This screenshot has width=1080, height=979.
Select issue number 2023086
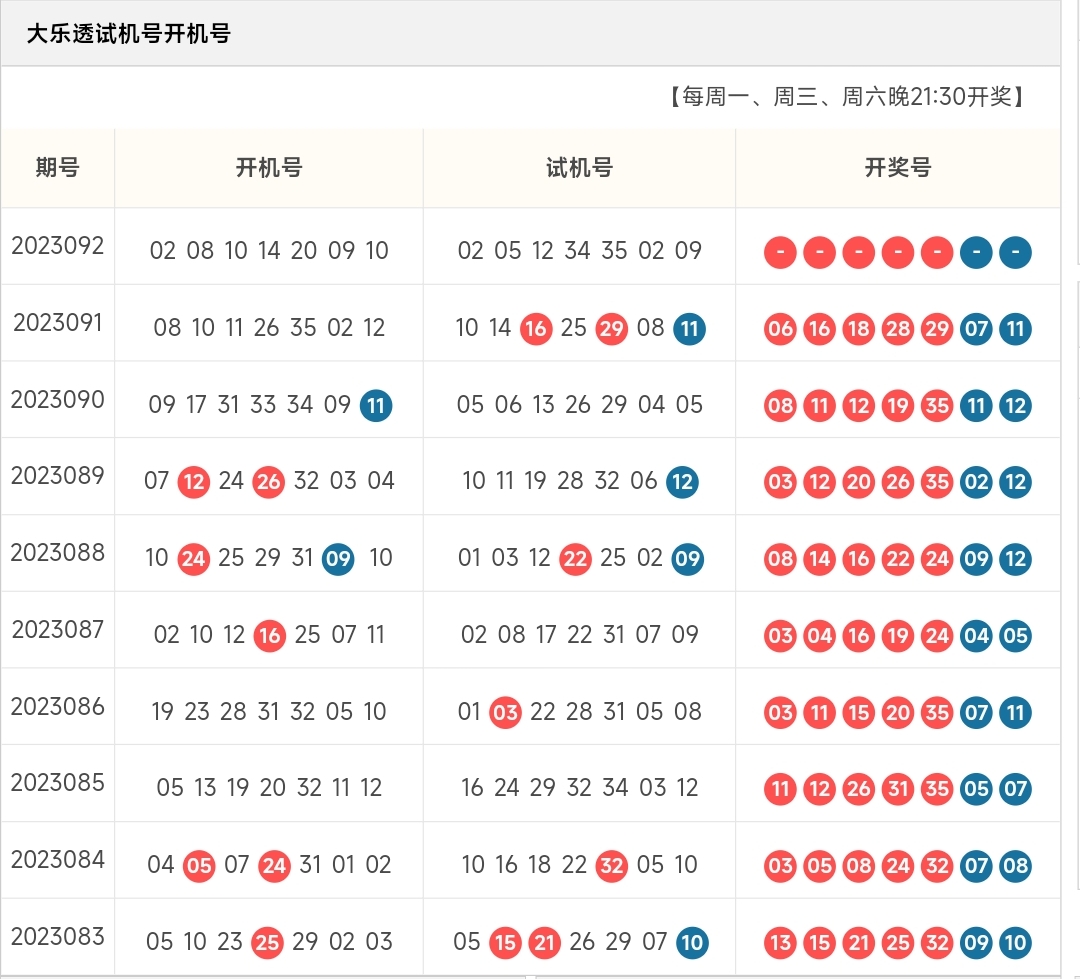click(x=58, y=707)
